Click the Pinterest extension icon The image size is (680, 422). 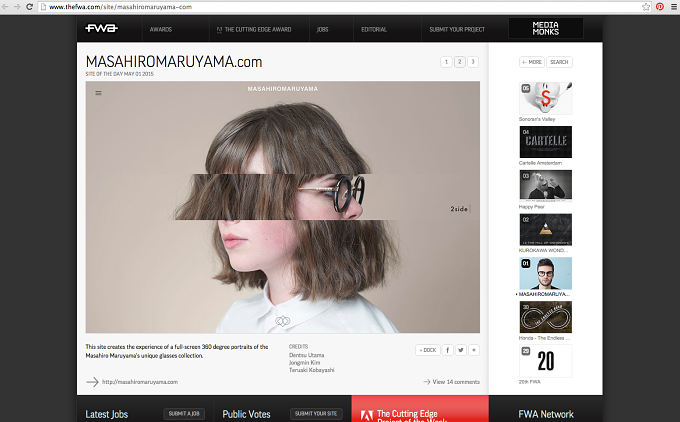coord(660,7)
